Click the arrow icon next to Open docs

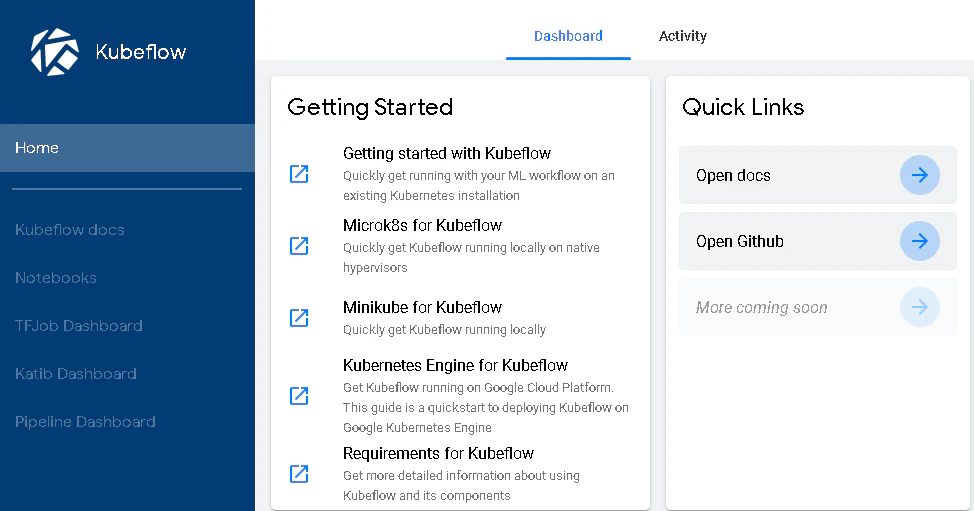click(919, 175)
